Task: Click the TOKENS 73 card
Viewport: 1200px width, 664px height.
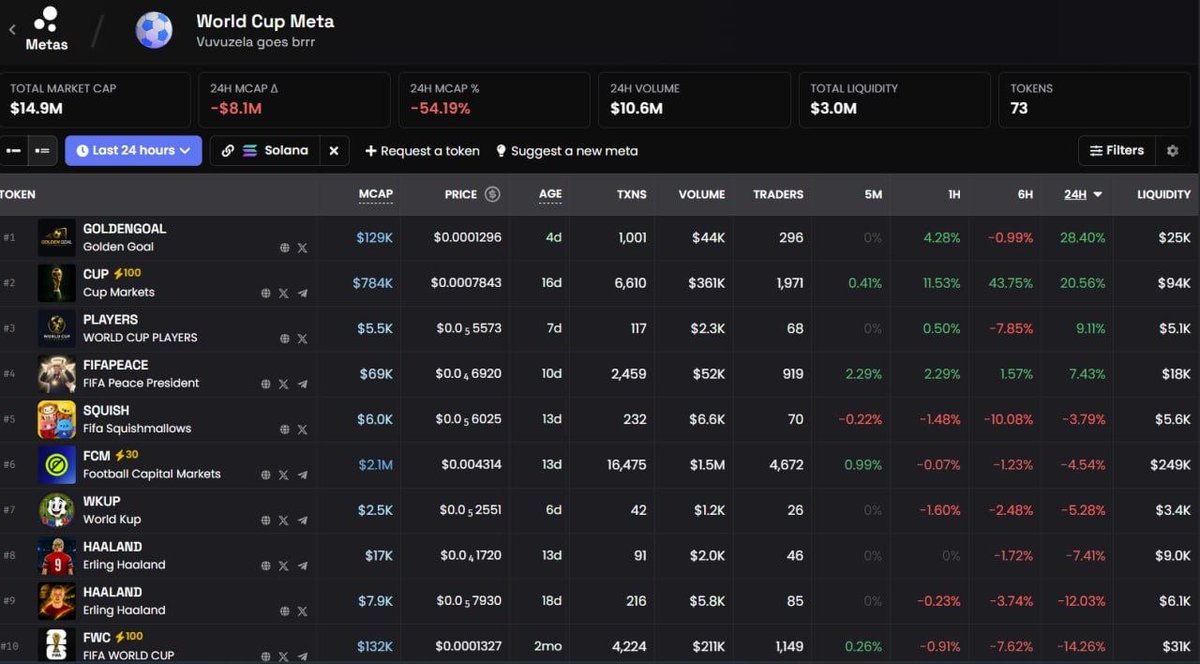Action: 1094,99
